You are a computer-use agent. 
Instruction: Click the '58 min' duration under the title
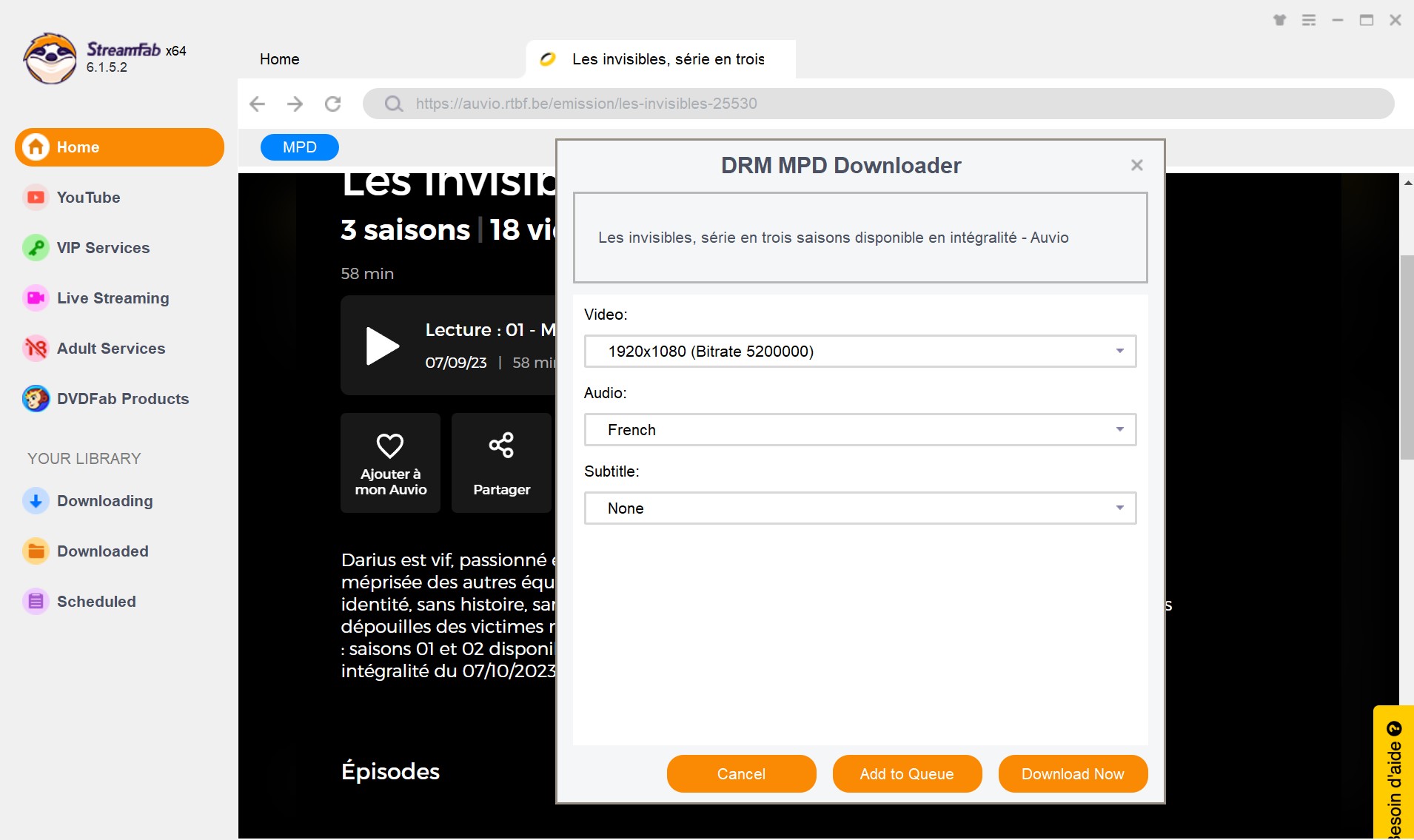click(367, 274)
